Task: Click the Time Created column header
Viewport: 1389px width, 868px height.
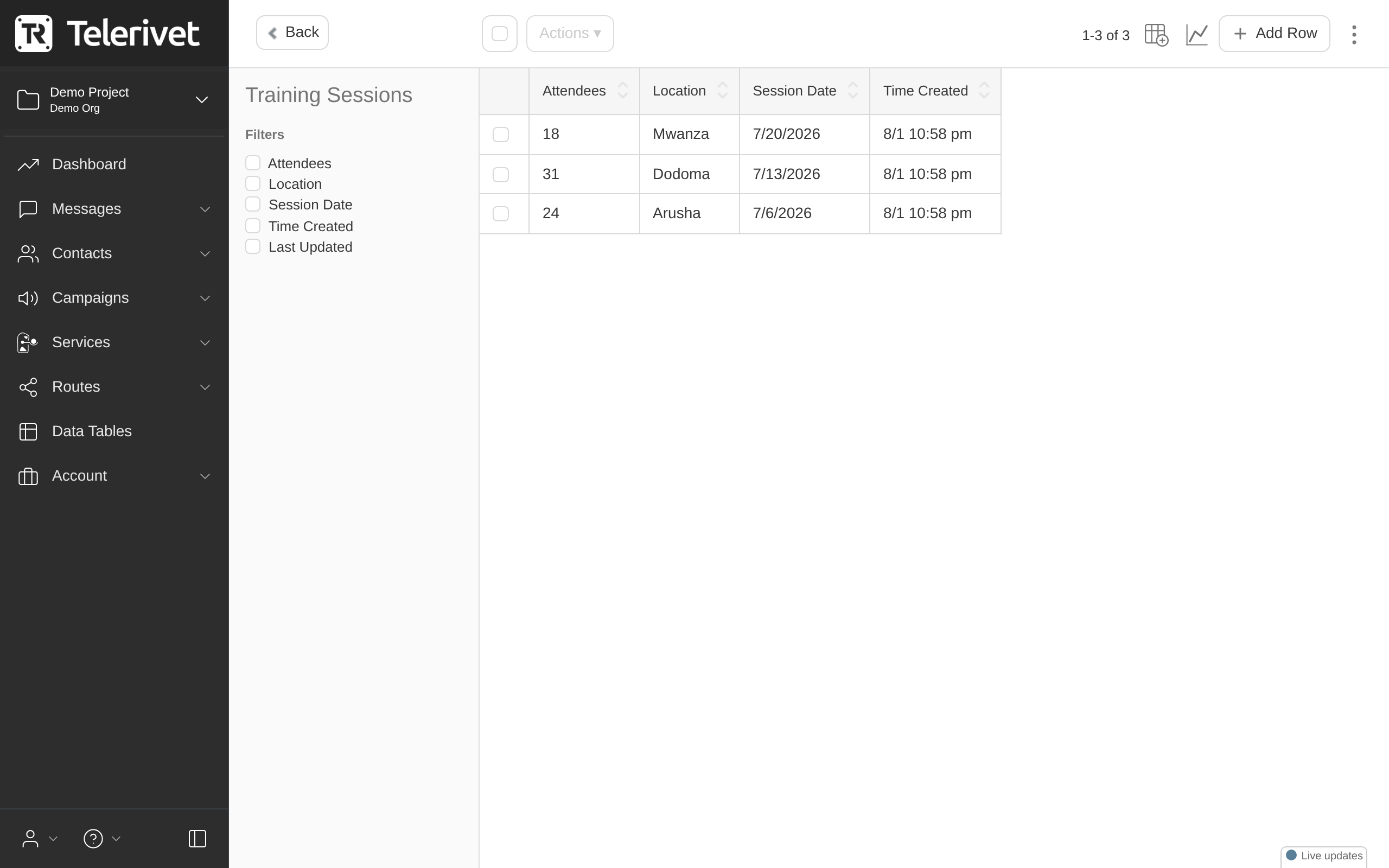Action: 935,91
